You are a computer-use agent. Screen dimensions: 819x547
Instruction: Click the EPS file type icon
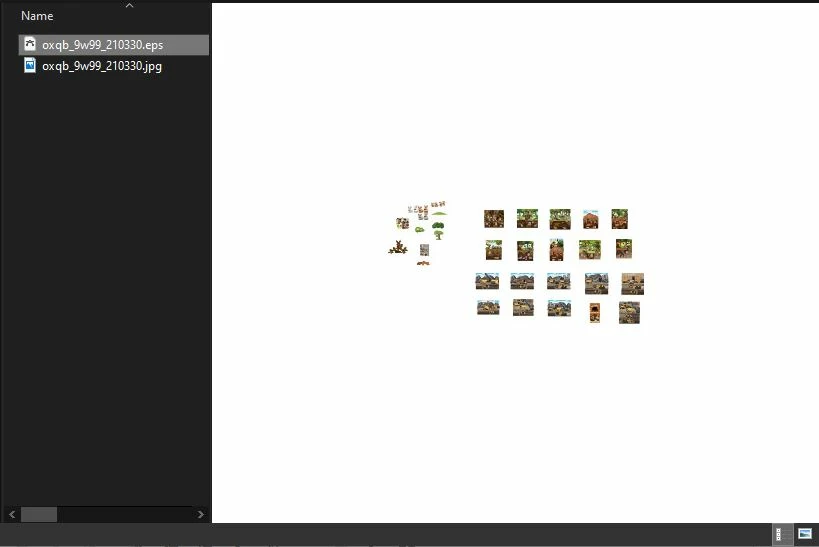click(30, 44)
